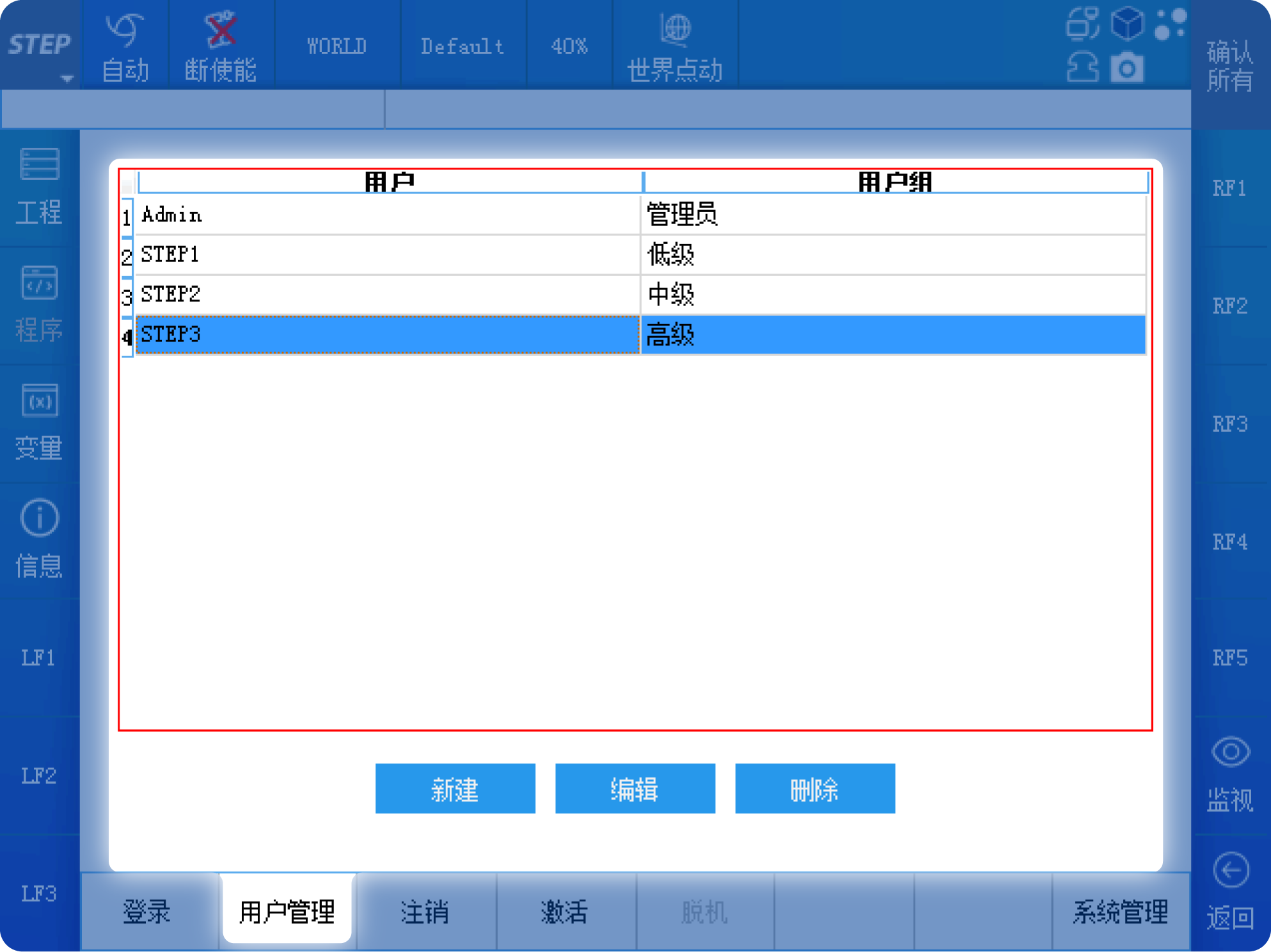Click the user head status icon
This screenshot has height=952, width=1271.
[x=1082, y=67]
